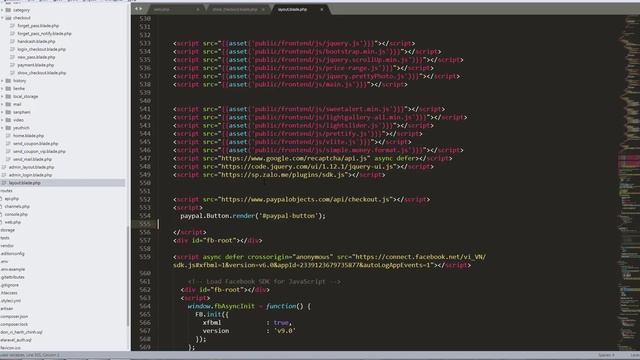
Task: Open new_pass.blade.php in sidebar
Action: pos(36,57)
